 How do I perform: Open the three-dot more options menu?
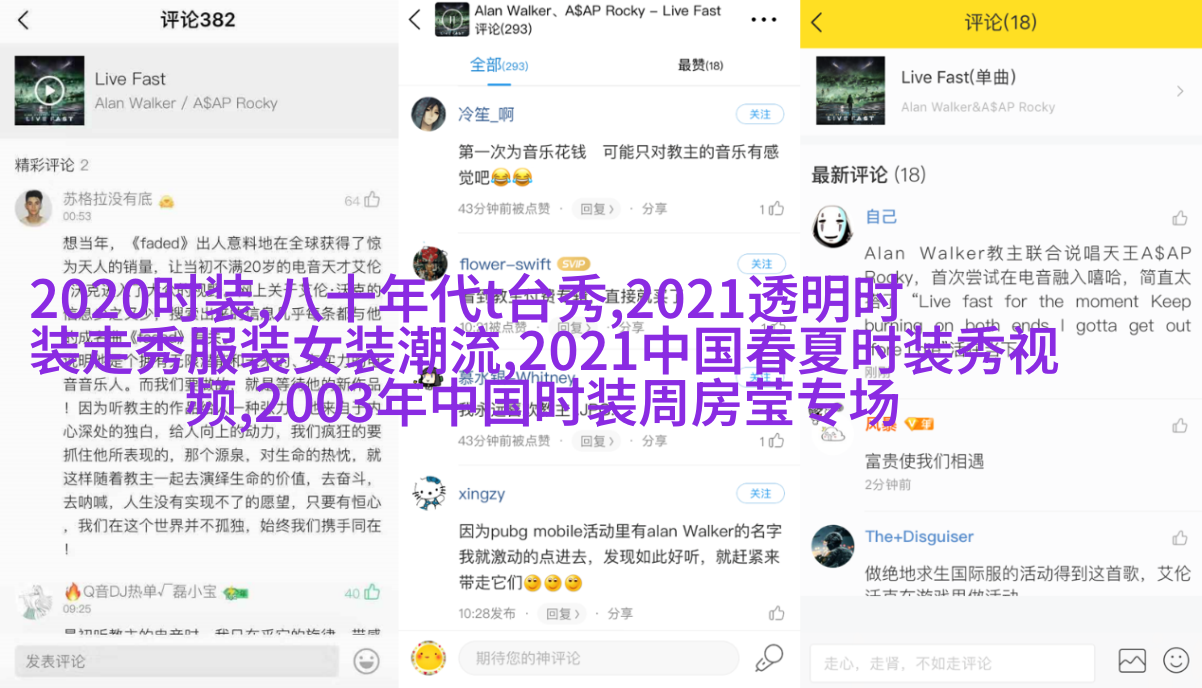pos(763,20)
